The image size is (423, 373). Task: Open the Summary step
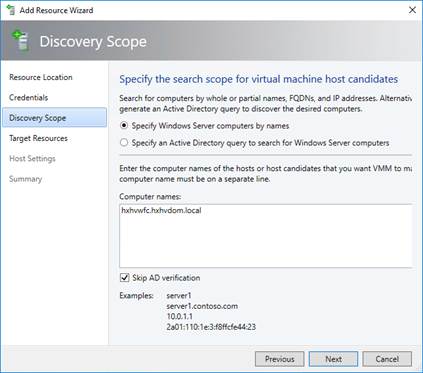point(26,179)
